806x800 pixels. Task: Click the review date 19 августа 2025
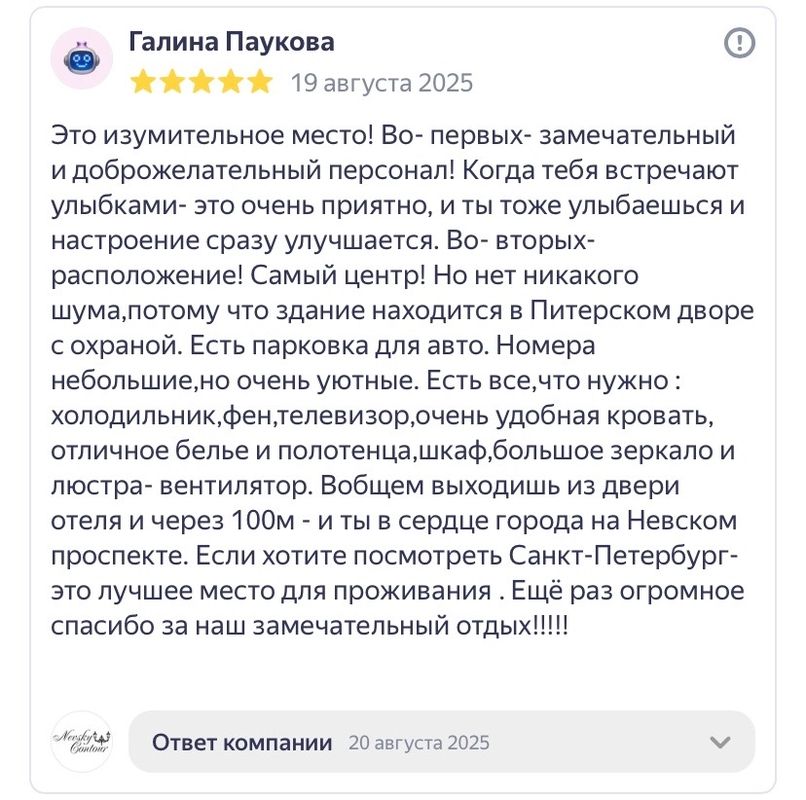click(x=381, y=83)
